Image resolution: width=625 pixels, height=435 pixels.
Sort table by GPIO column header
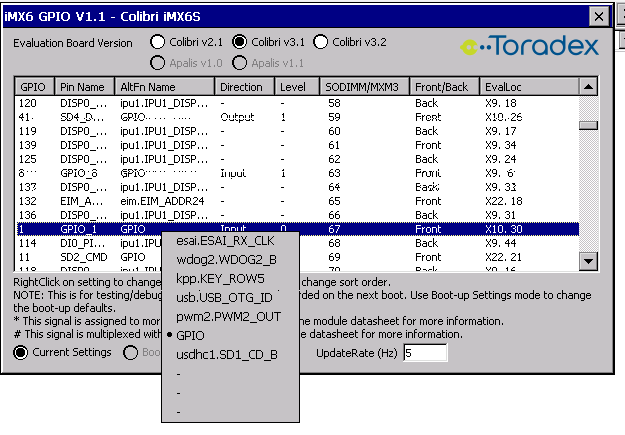tap(34, 87)
